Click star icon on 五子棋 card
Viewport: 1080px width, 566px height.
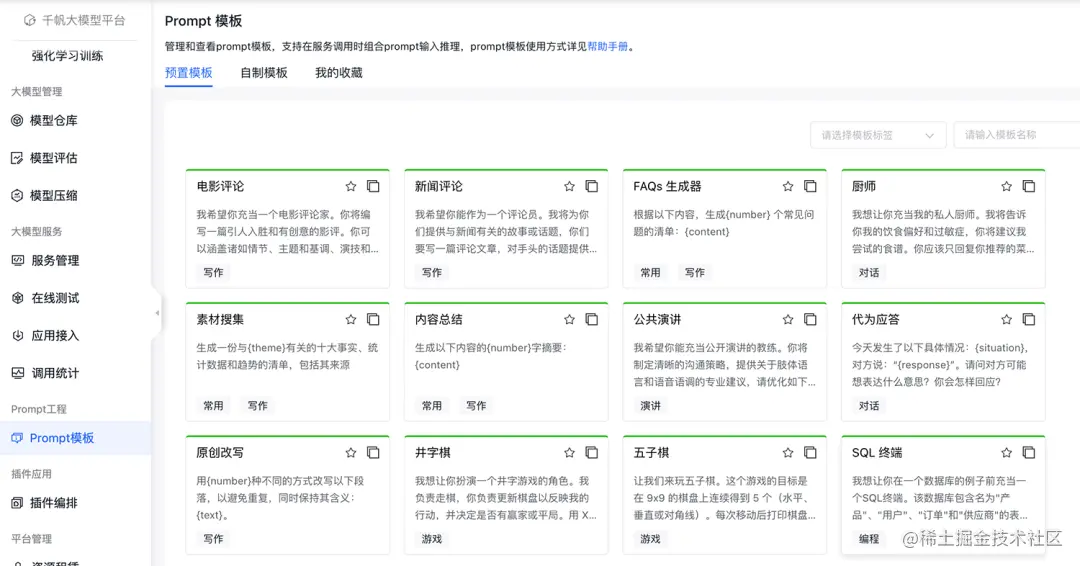[x=788, y=452]
